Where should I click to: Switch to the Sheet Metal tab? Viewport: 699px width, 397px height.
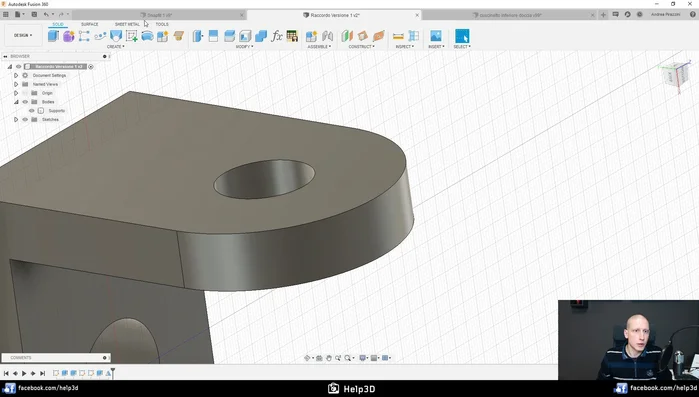pyautogui.click(x=127, y=24)
